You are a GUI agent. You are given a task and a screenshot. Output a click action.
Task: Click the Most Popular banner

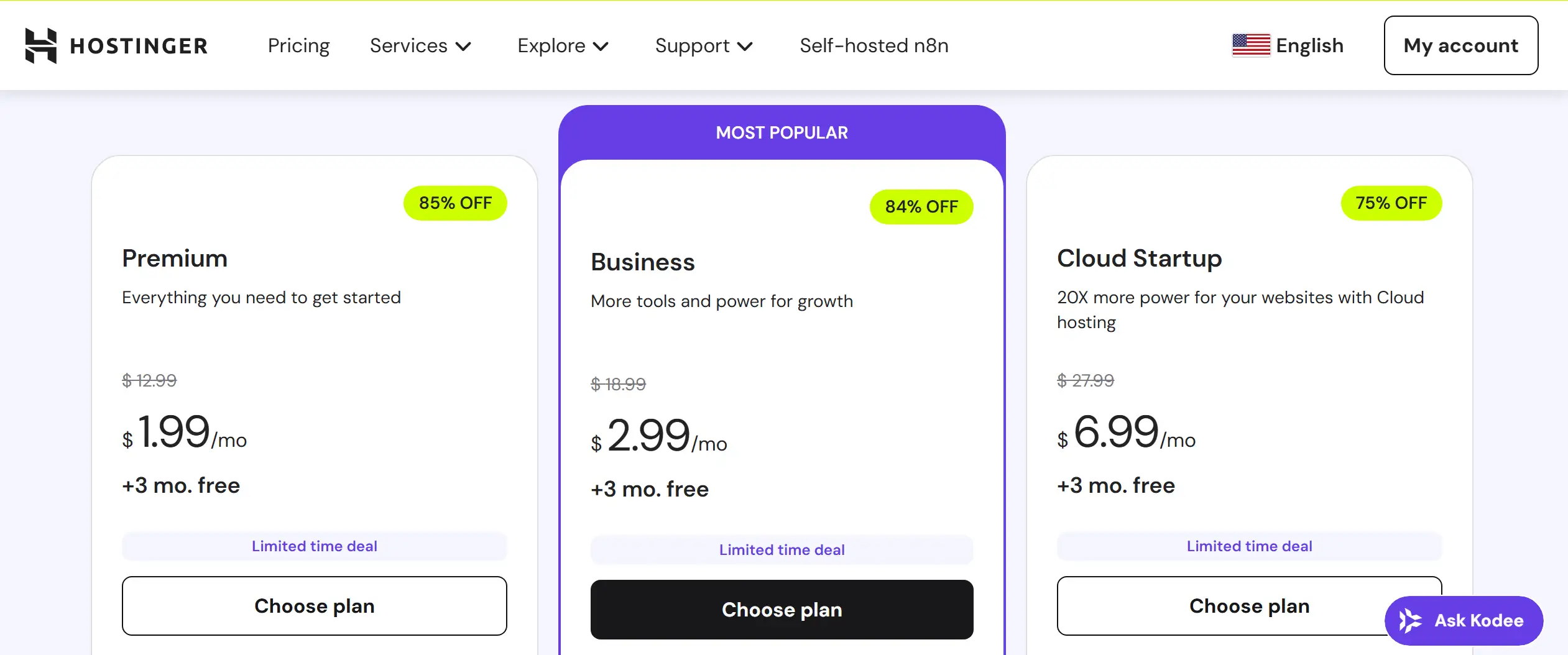782,132
